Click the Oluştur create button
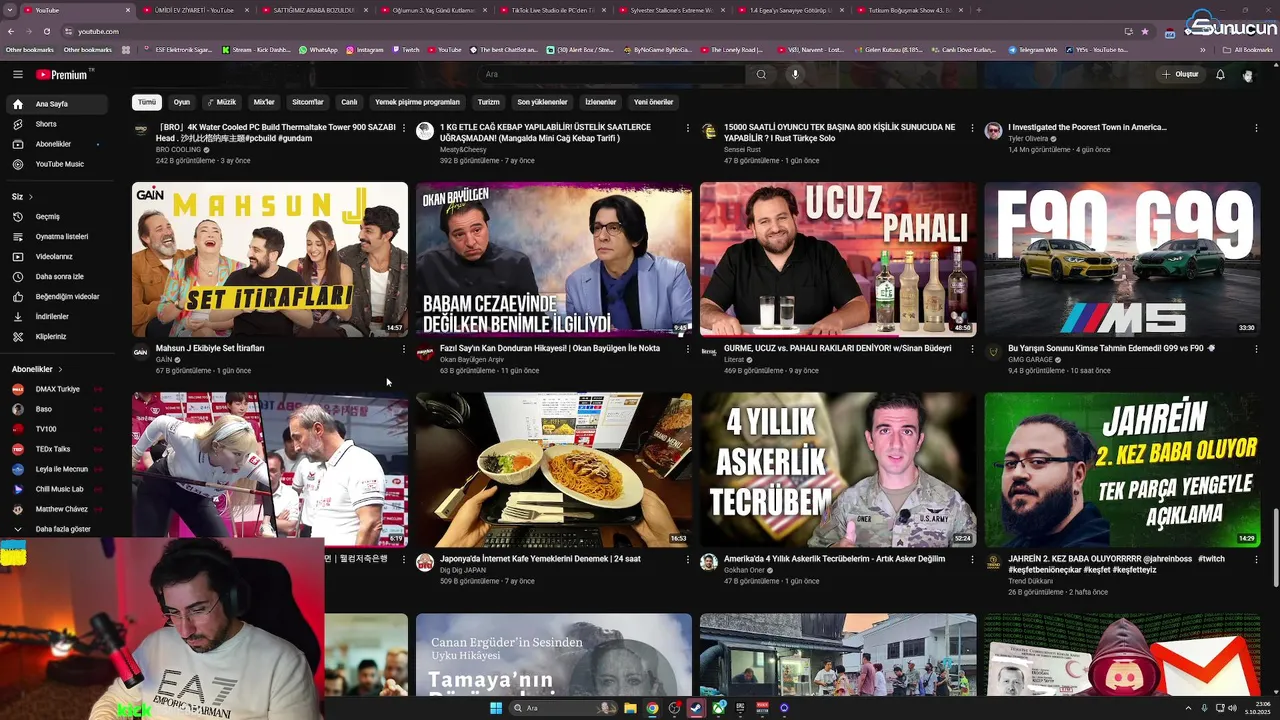The image size is (1280, 720). (x=1180, y=74)
